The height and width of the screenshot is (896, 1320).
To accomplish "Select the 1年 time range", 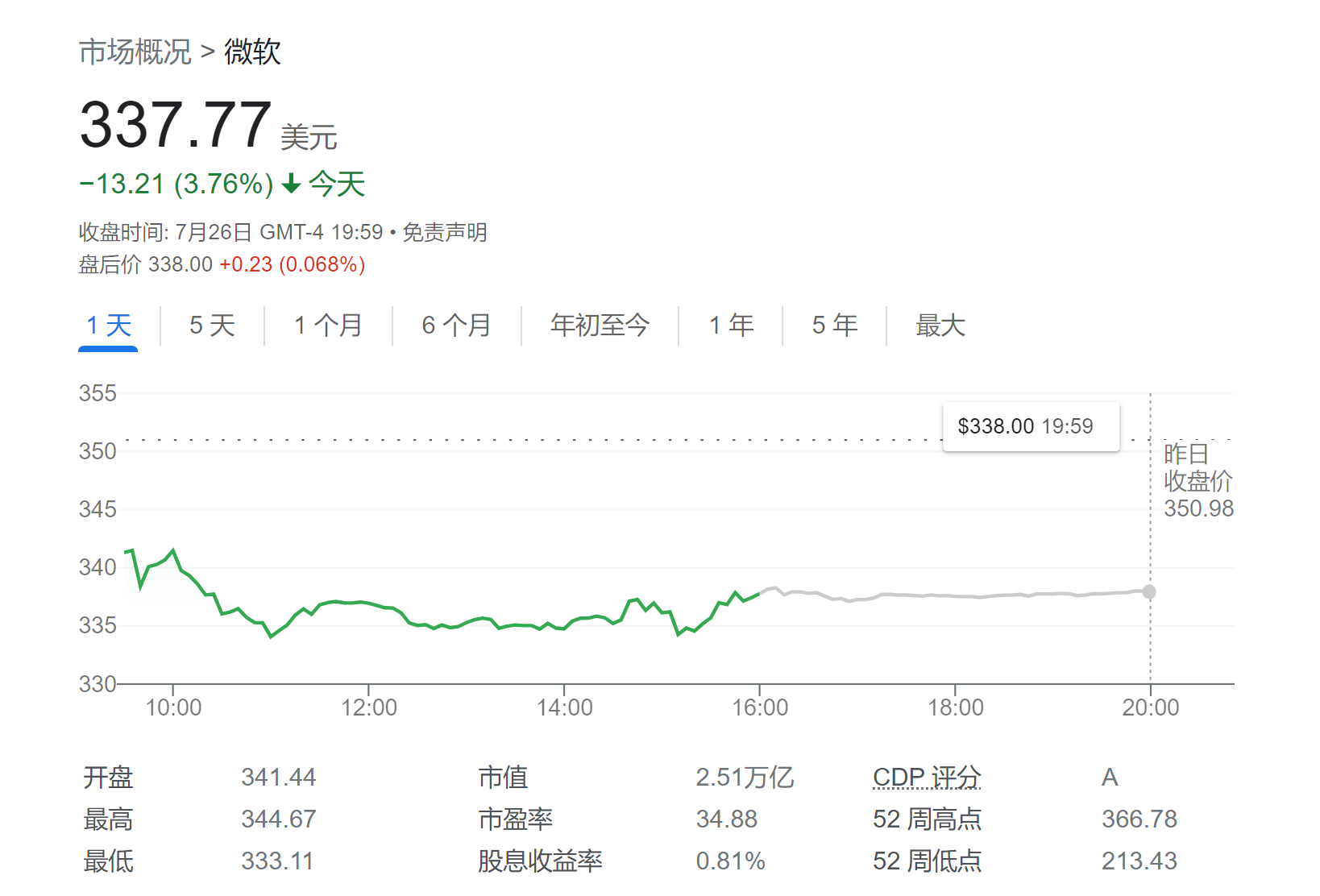I will point(730,326).
